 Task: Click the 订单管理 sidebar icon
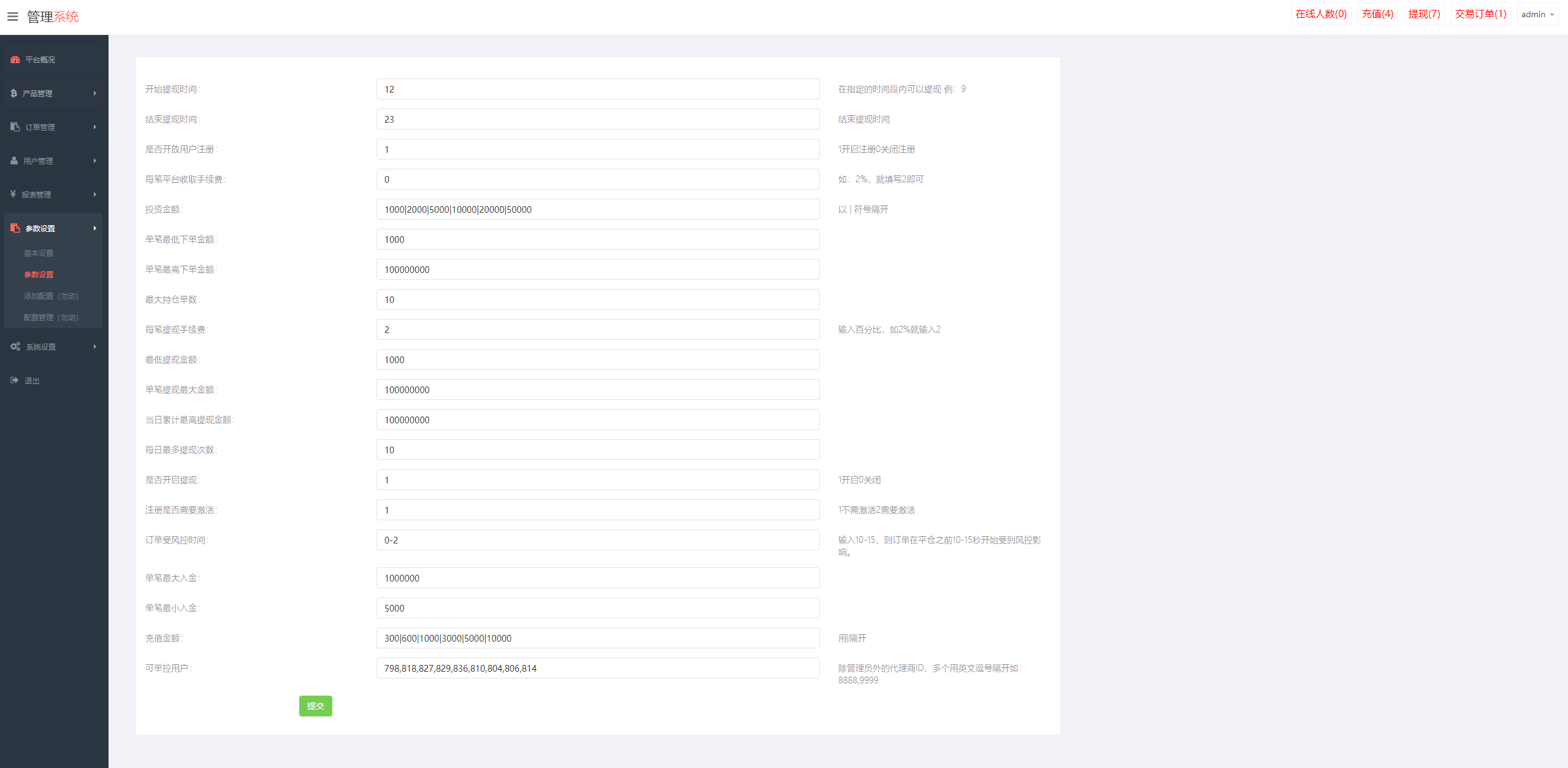coord(15,127)
